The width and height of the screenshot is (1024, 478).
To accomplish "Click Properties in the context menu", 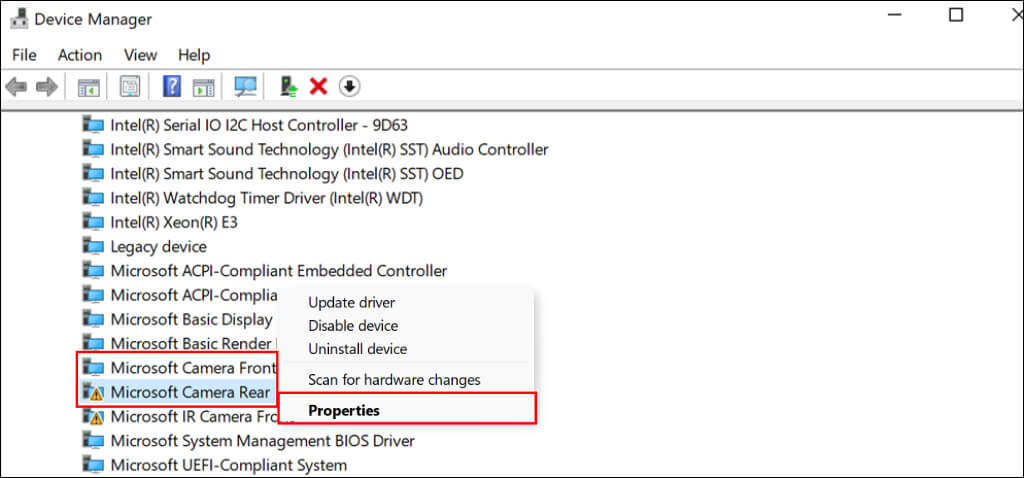I will click(344, 410).
